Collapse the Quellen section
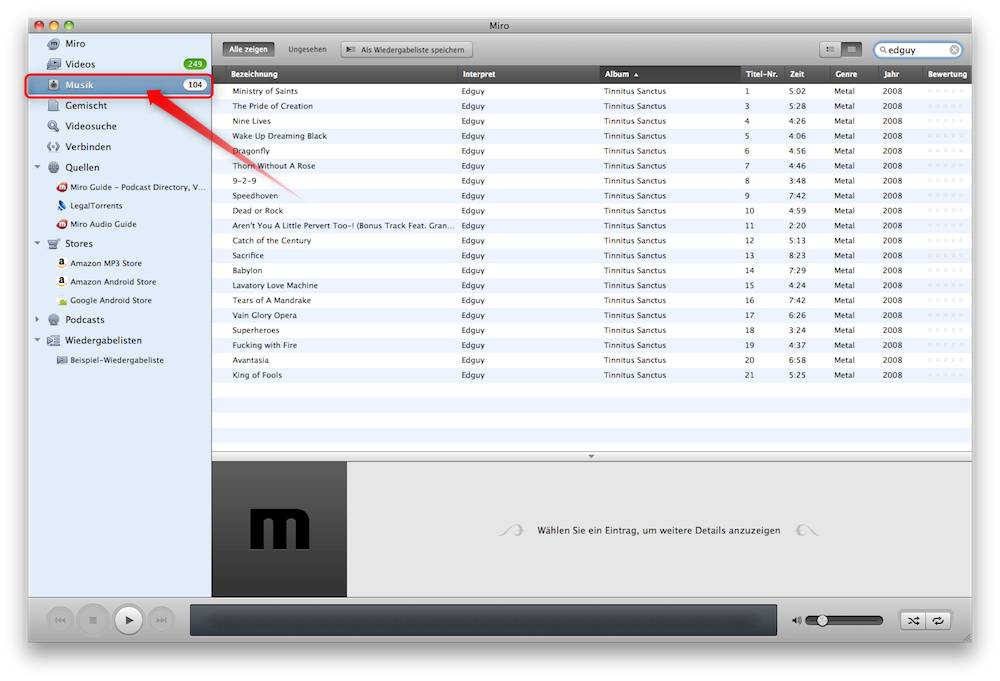 coord(38,167)
